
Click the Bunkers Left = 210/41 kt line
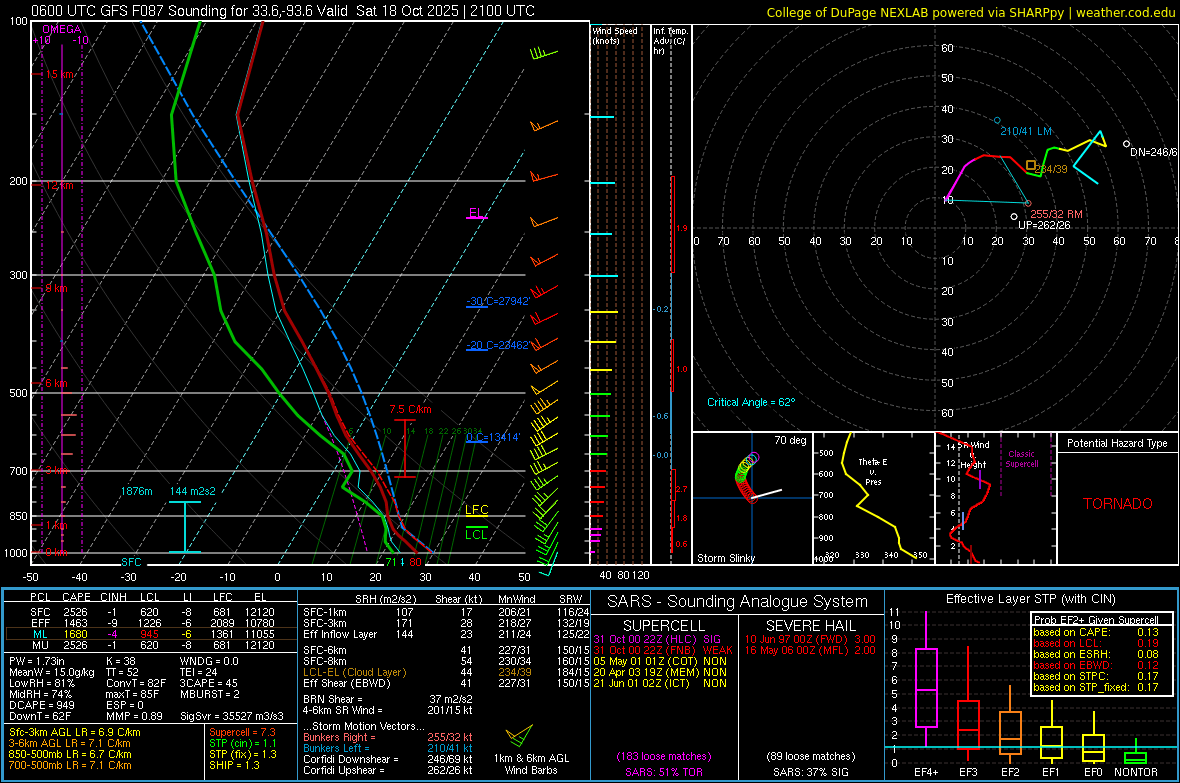click(388, 748)
